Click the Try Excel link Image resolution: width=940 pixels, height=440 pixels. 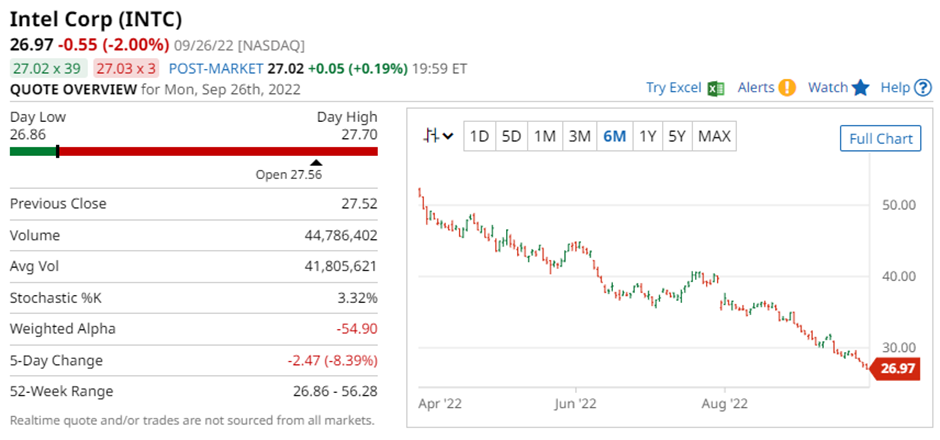[x=673, y=88]
